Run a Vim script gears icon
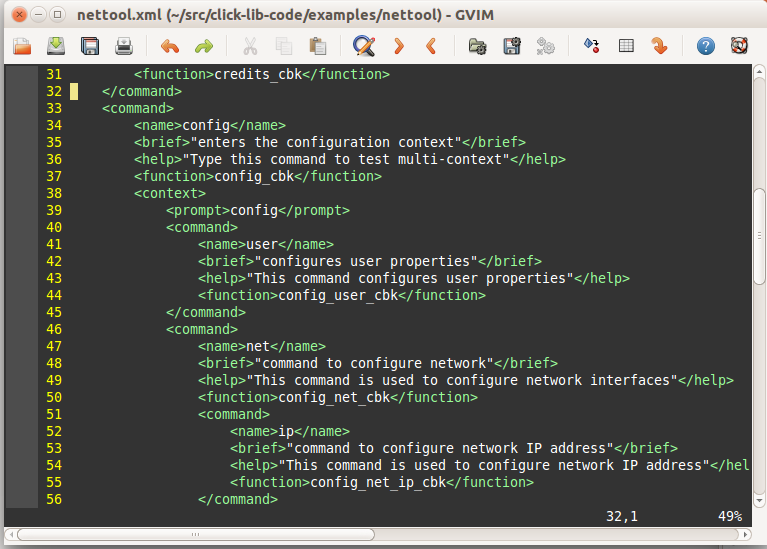767x549 pixels. [x=545, y=46]
